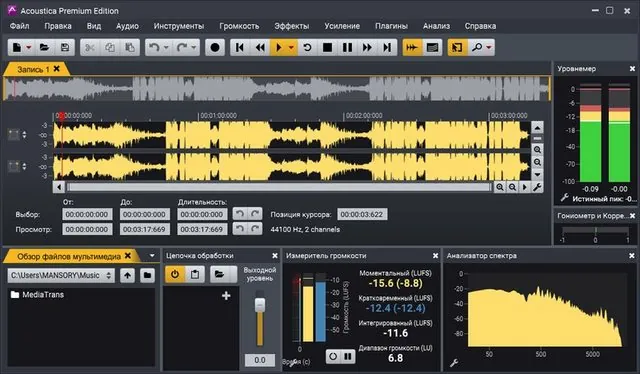Open the Файл menu
Viewport: 640px width, 374px height.
click(x=19, y=26)
